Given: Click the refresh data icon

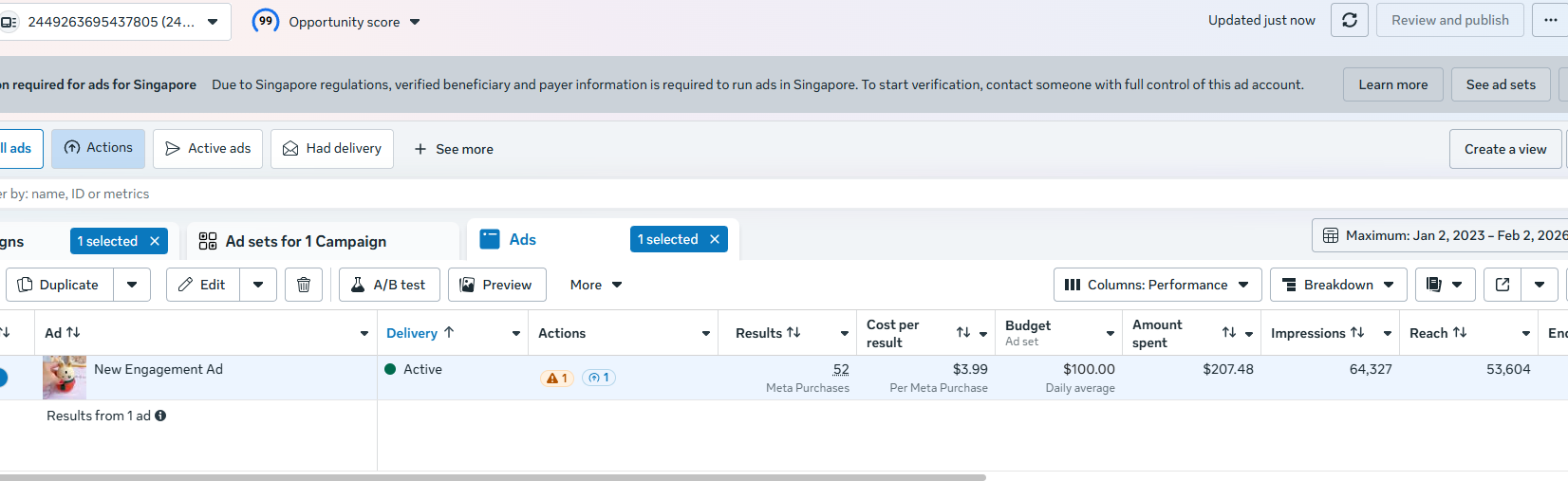Looking at the screenshot, I should coord(1349,20).
